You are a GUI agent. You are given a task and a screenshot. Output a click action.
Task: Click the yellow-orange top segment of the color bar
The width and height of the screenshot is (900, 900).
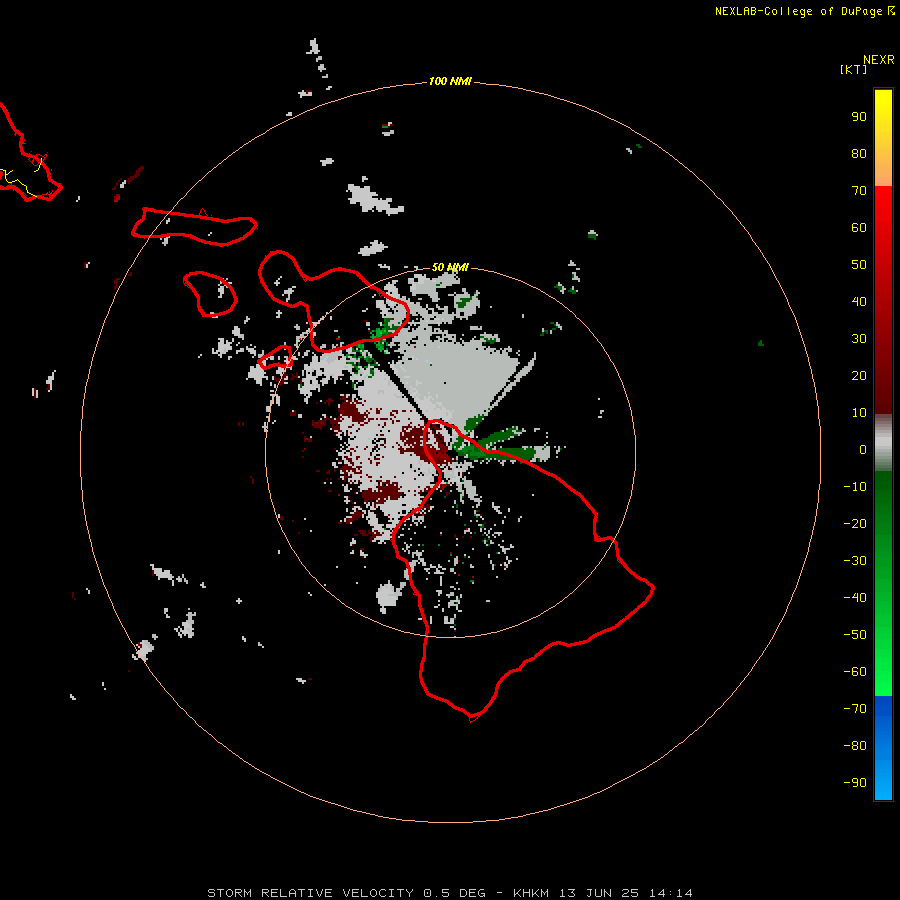tap(883, 138)
